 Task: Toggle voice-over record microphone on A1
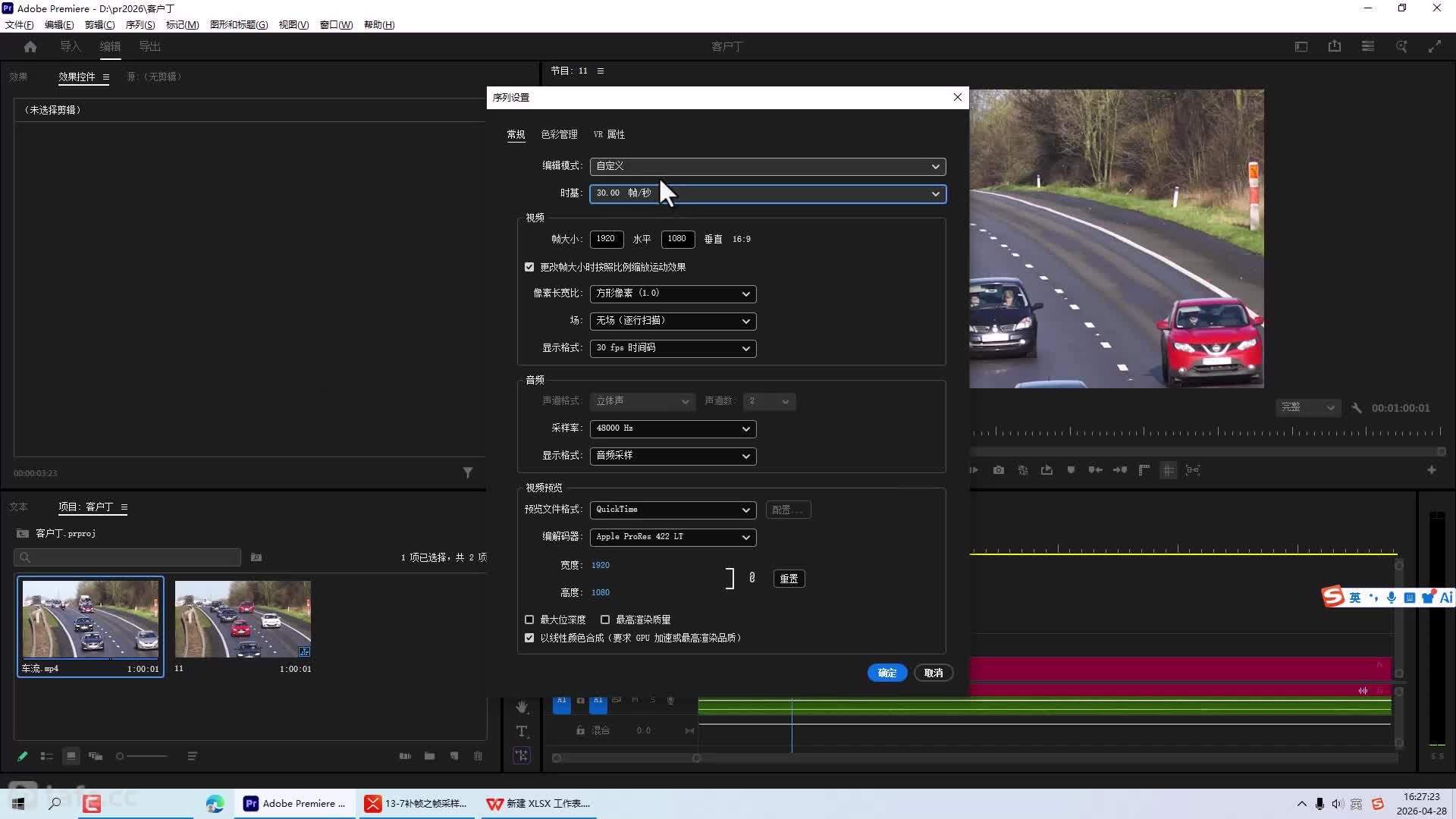pyautogui.click(x=670, y=701)
